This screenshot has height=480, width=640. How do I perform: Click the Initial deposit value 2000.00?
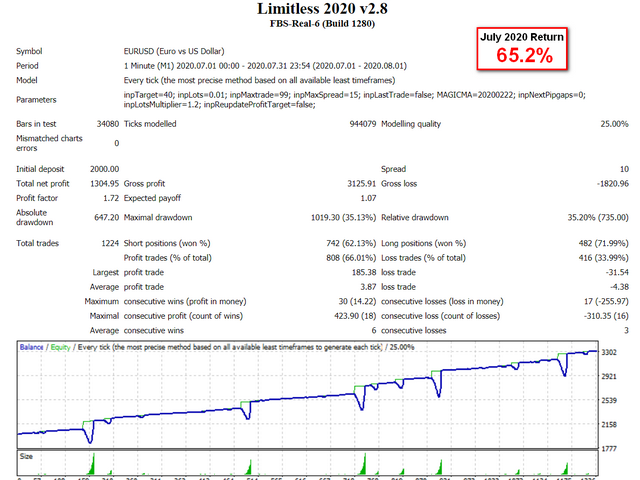coord(100,169)
